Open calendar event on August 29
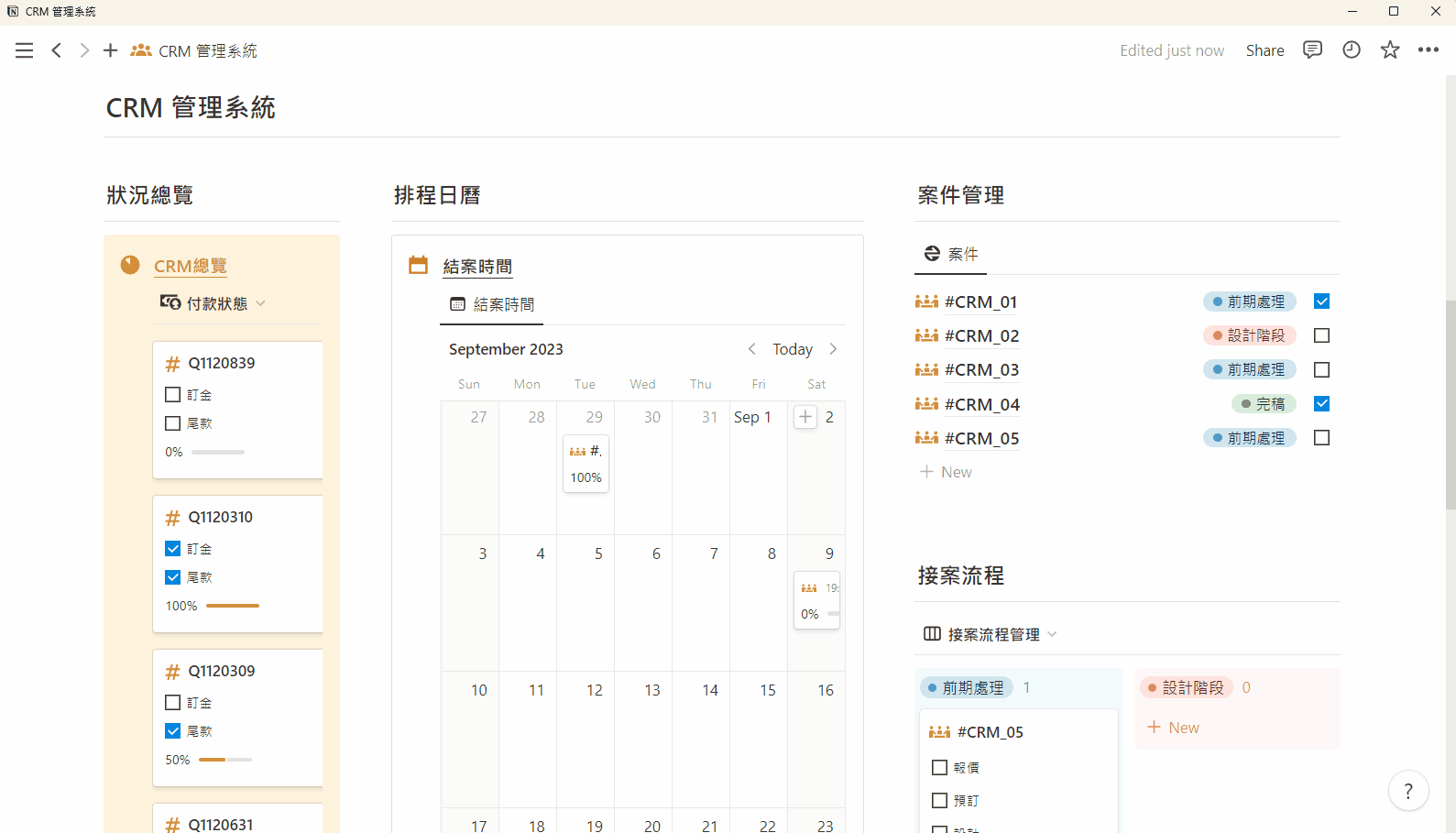 pos(586,464)
